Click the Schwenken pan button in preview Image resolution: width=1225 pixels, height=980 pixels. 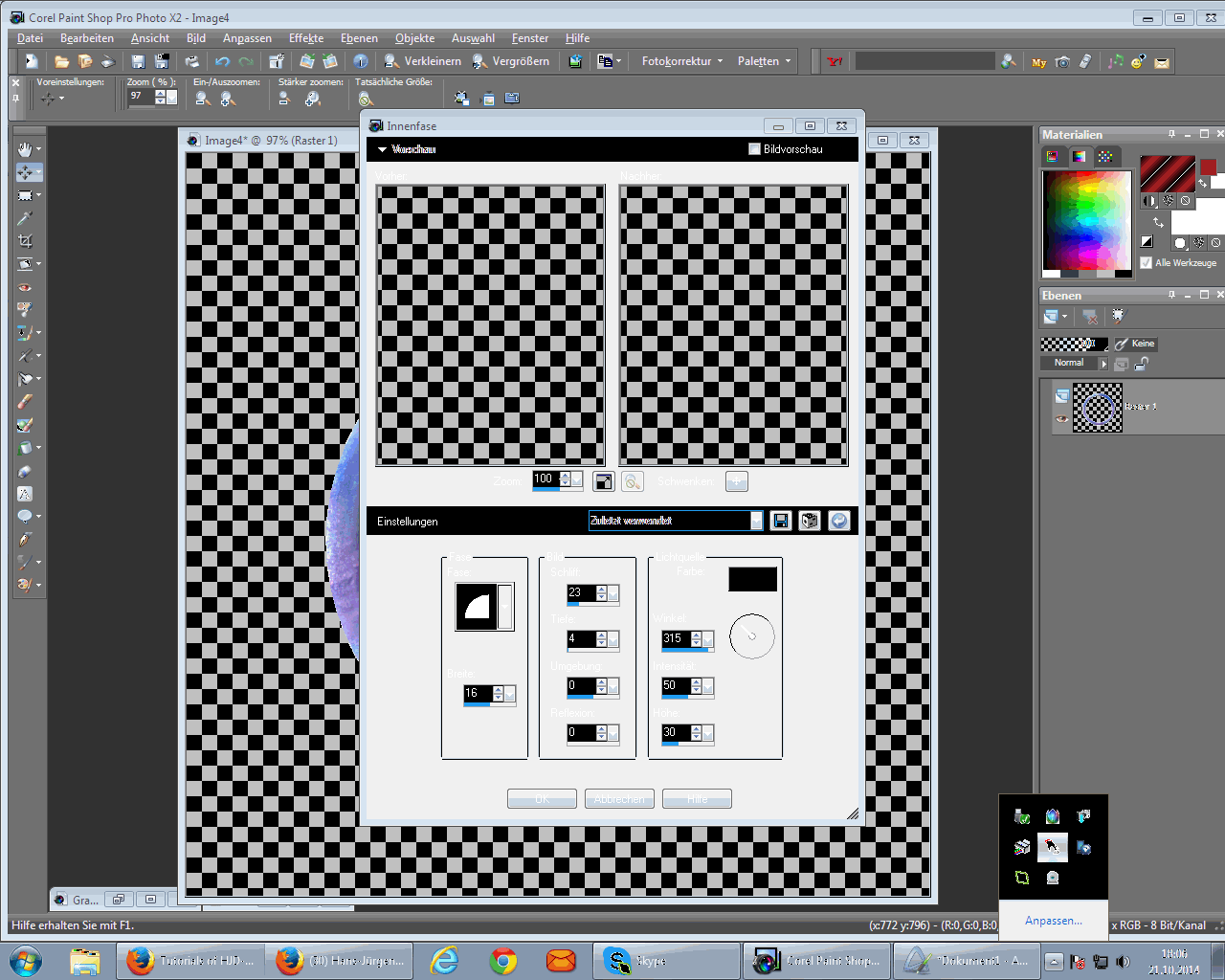(x=736, y=481)
